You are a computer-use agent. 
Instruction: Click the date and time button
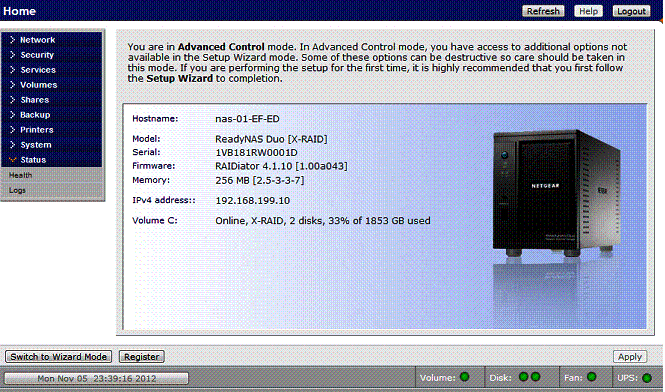[96, 378]
